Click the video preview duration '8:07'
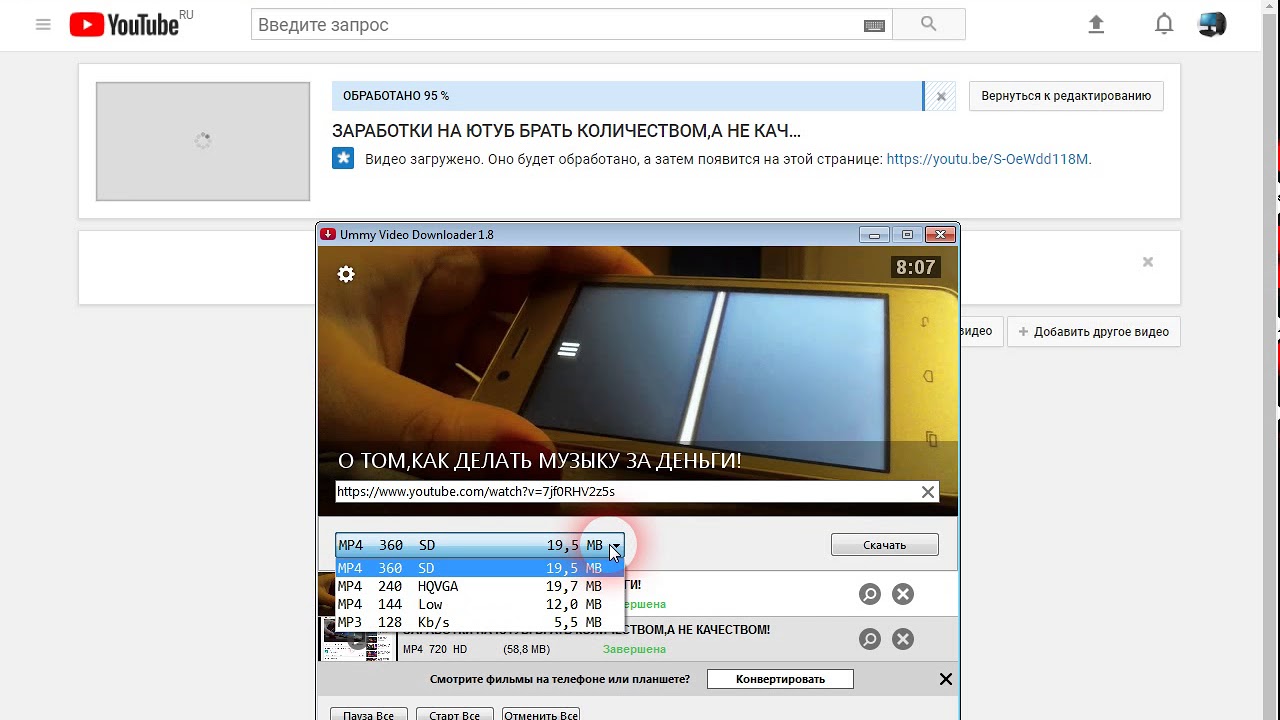Viewport: 1280px width, 720px height. pyautogui.click(x=915, y=268)
